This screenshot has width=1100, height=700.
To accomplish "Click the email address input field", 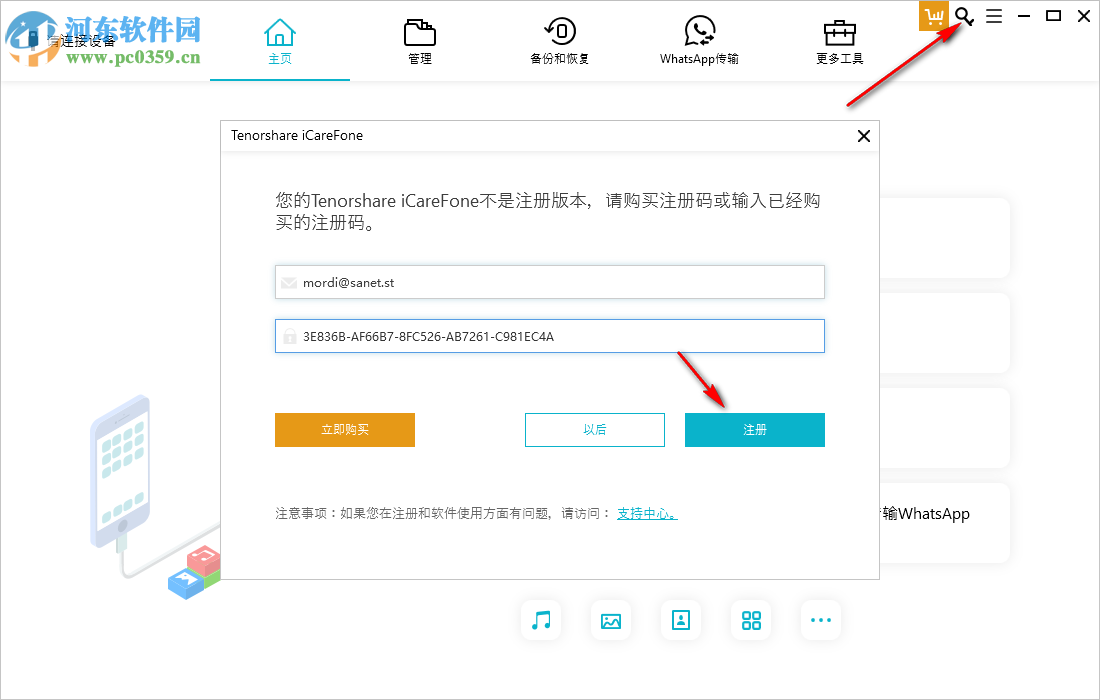I will point(549,282).
